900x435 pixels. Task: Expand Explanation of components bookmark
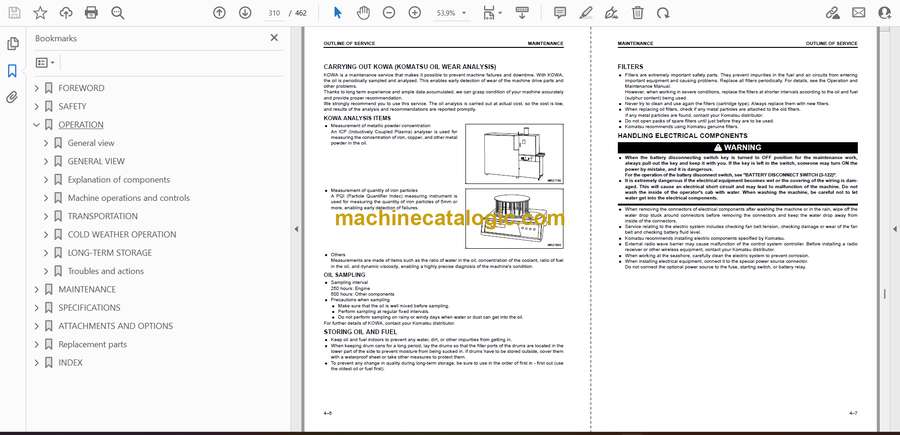click(x=46, y=180)
